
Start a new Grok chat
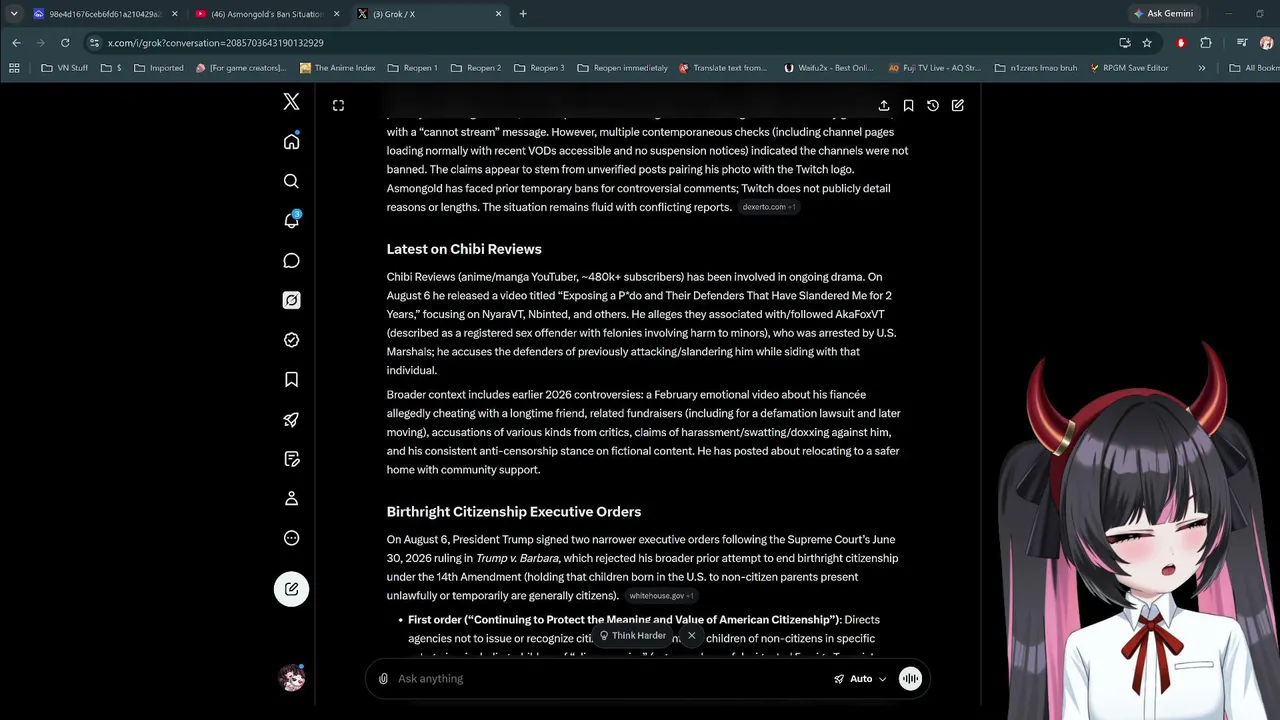click(x=957, y=105)
